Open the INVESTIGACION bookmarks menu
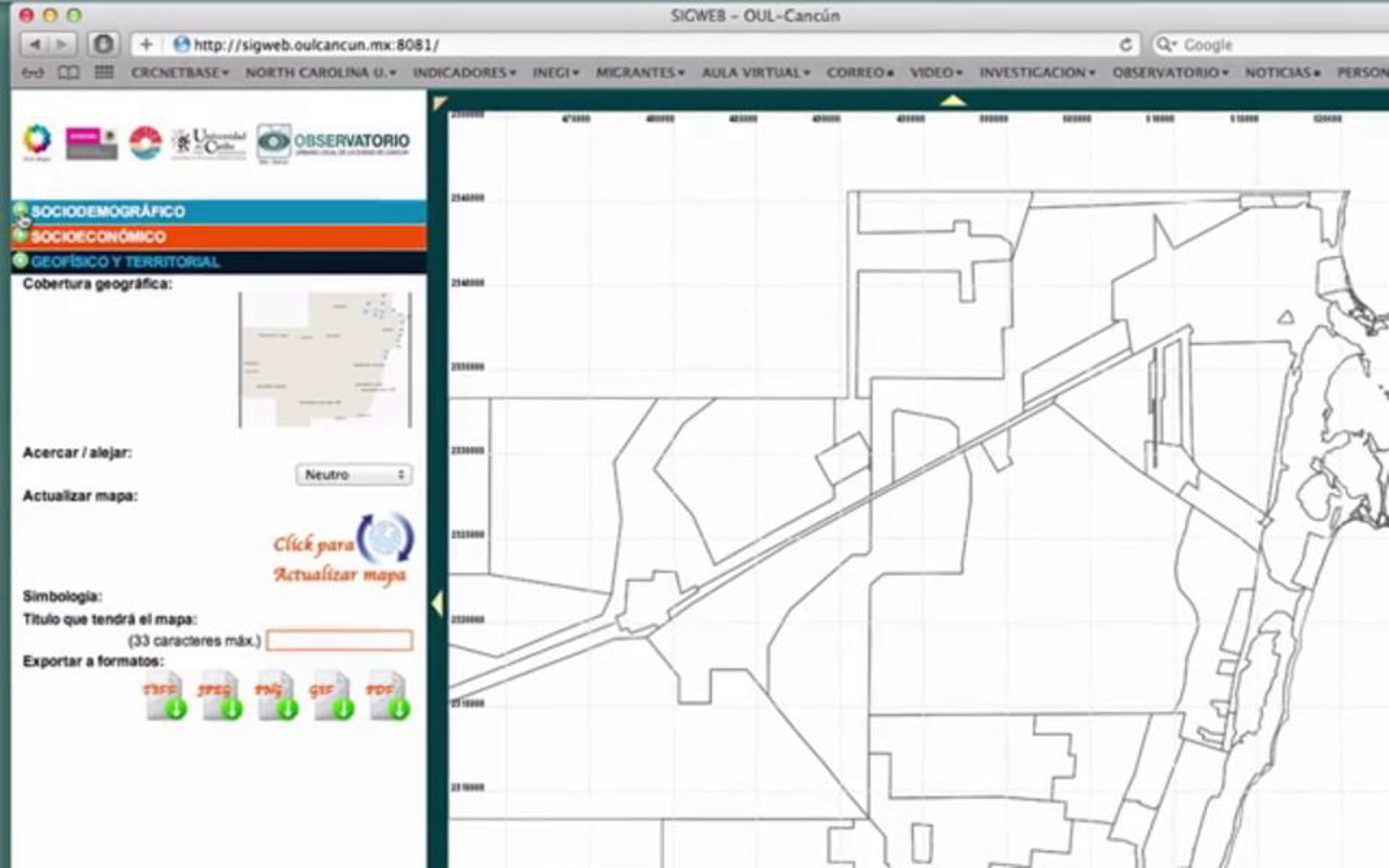1389x868 pixels. (1037, 73)
